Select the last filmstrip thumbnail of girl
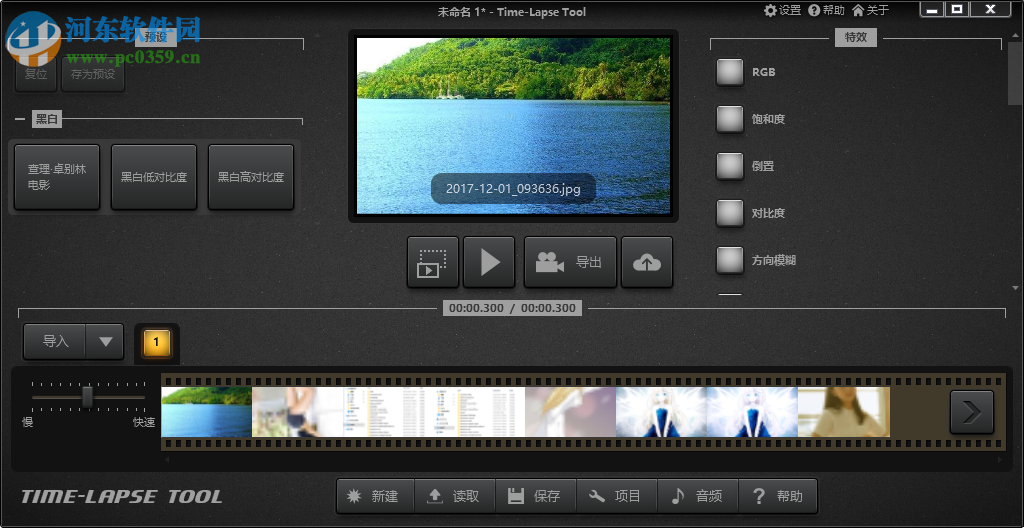The width and height of the screenshot is (1024, 528). click(x=844, y=412)
